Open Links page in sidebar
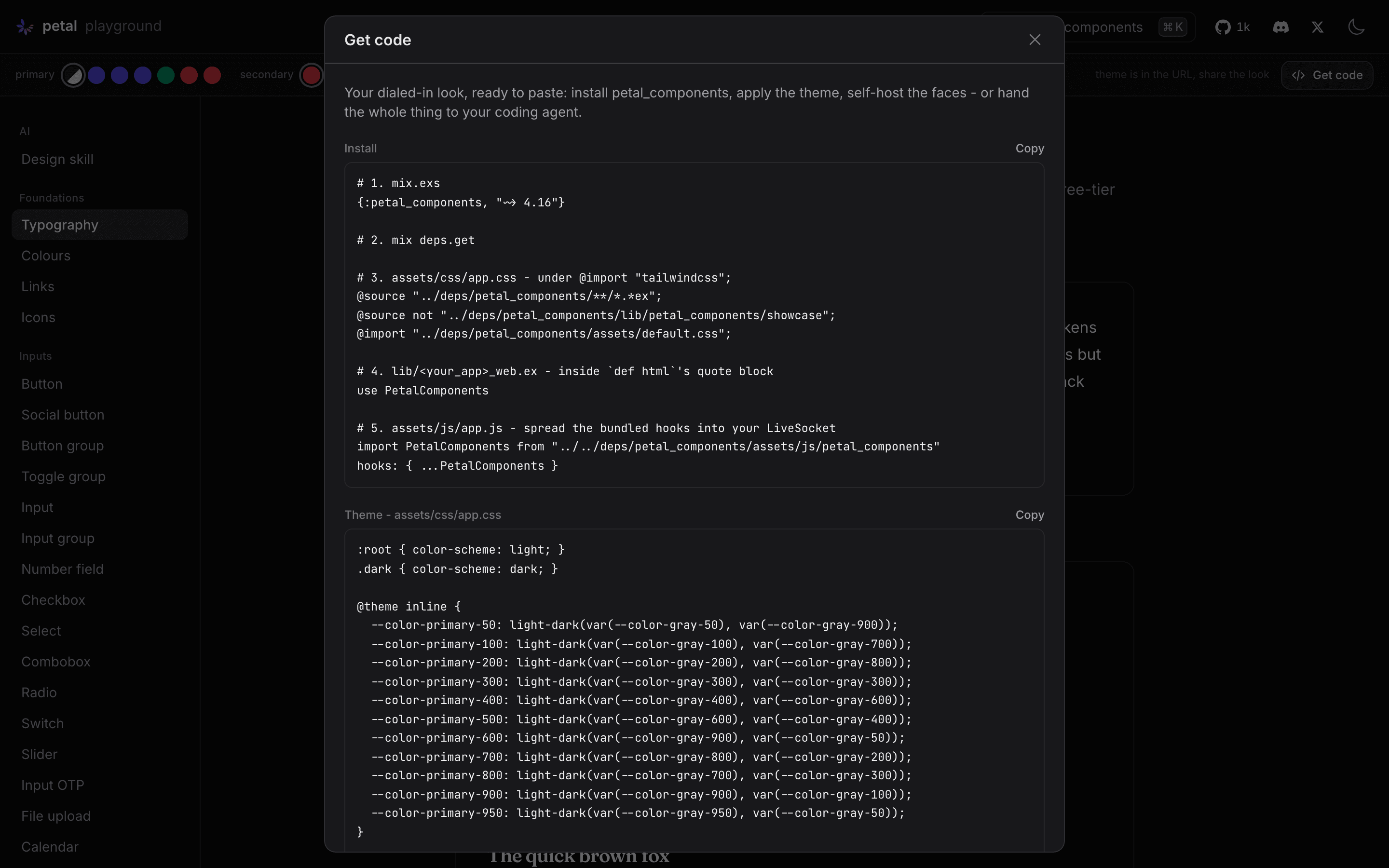The image size is (1389, 868). (x=100, y=286)
